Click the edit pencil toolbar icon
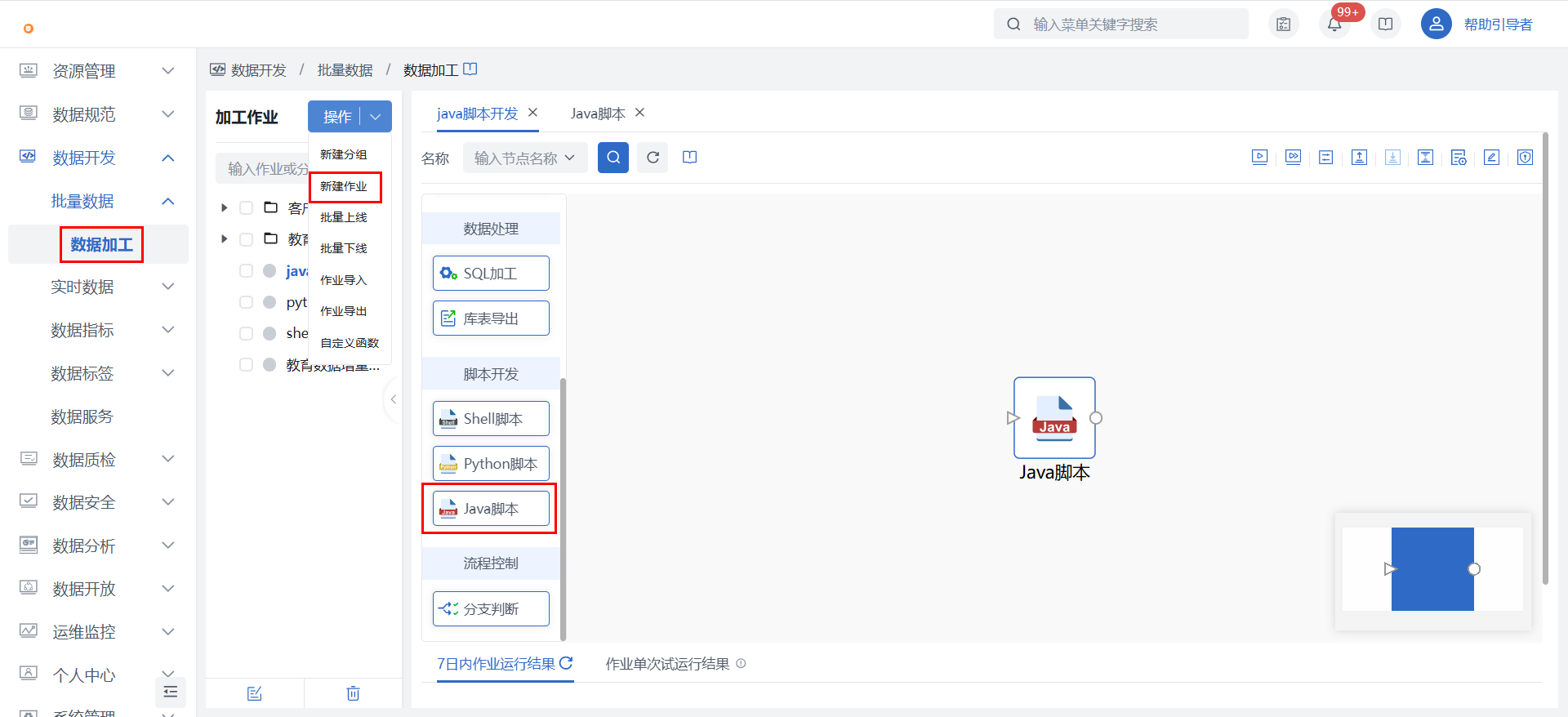This screenshot has height=717, width=1568. [x=1491, y=158]
